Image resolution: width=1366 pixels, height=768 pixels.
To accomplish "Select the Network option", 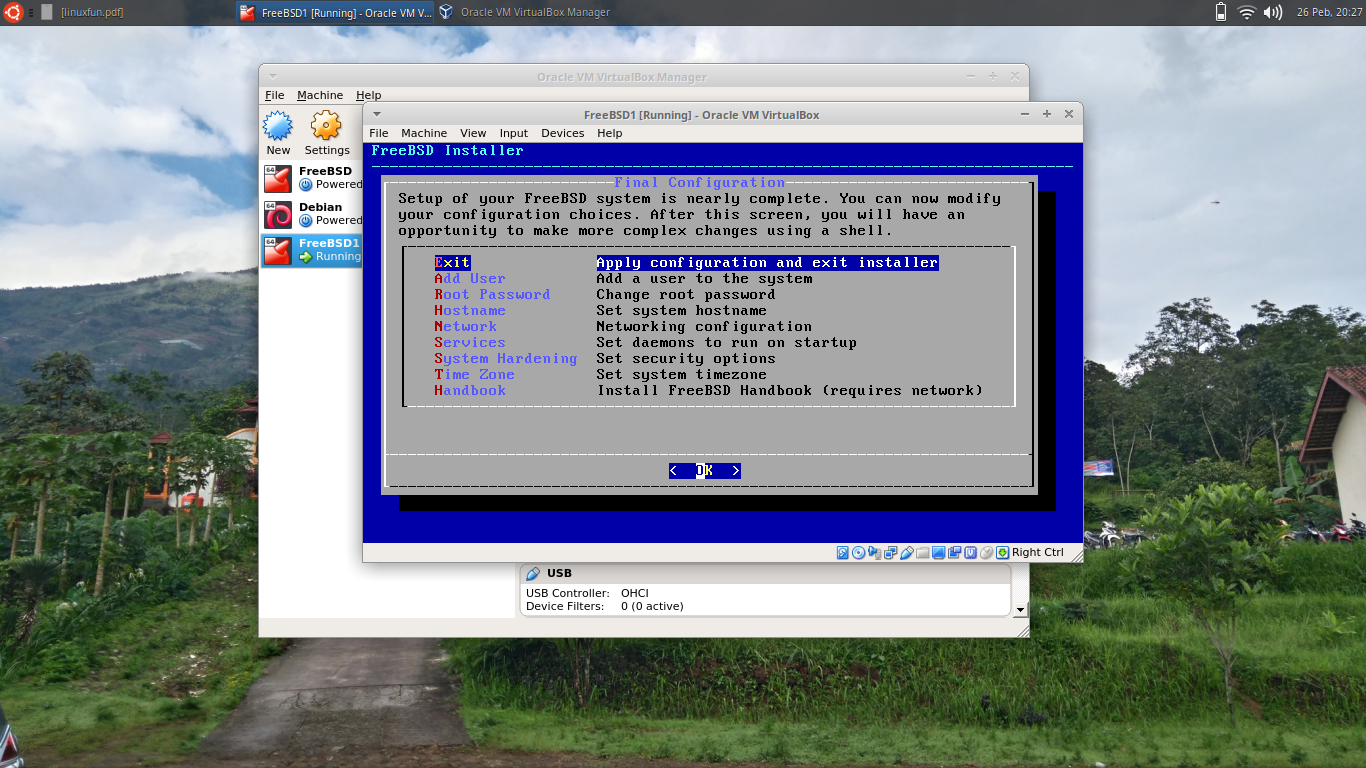I will tap(465, 327).
